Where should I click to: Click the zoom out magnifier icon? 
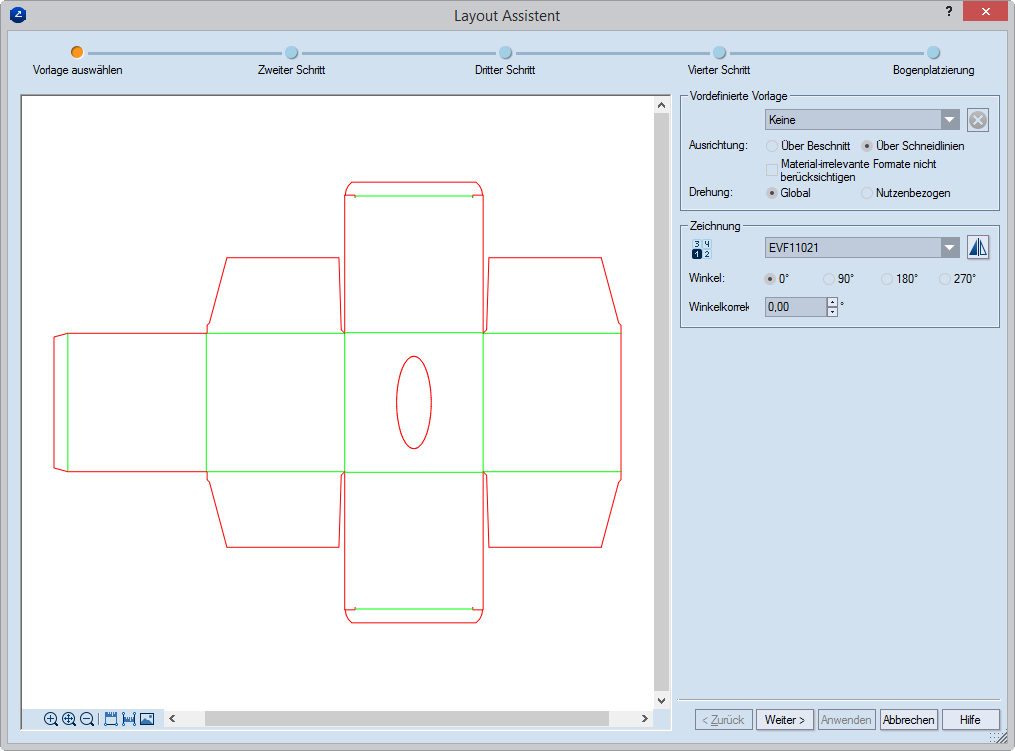(x=87, y=719)
